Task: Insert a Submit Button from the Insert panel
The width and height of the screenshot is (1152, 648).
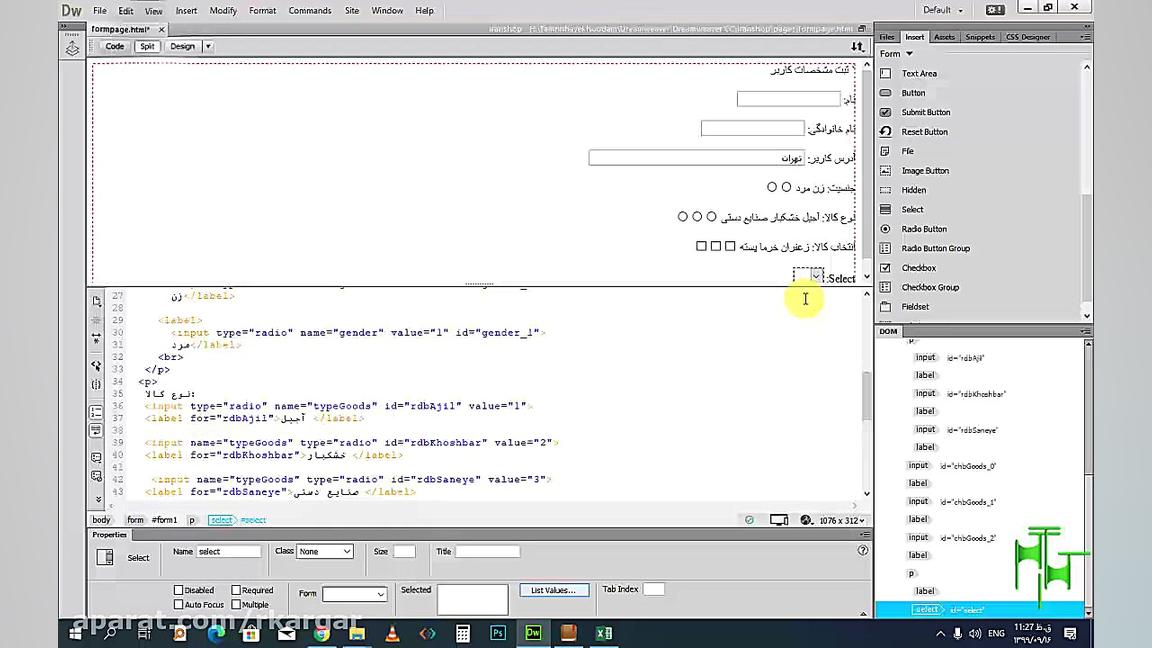Action: (925, 112)
